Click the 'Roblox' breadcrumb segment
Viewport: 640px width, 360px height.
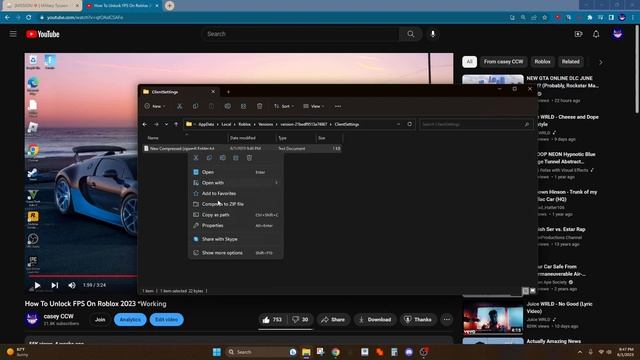click(244, 124)
